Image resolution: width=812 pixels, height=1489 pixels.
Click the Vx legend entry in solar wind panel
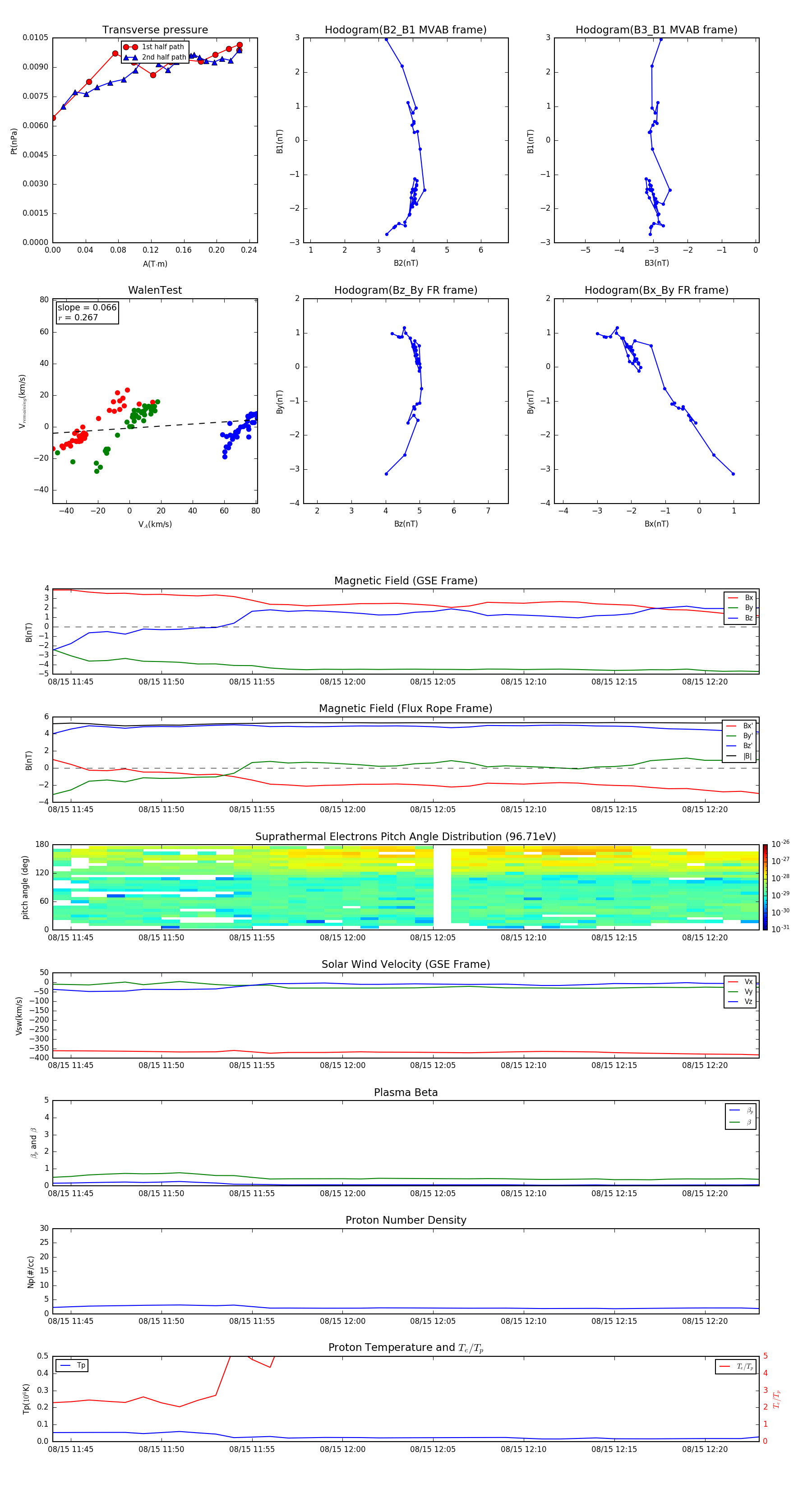[x=740, y=981]
